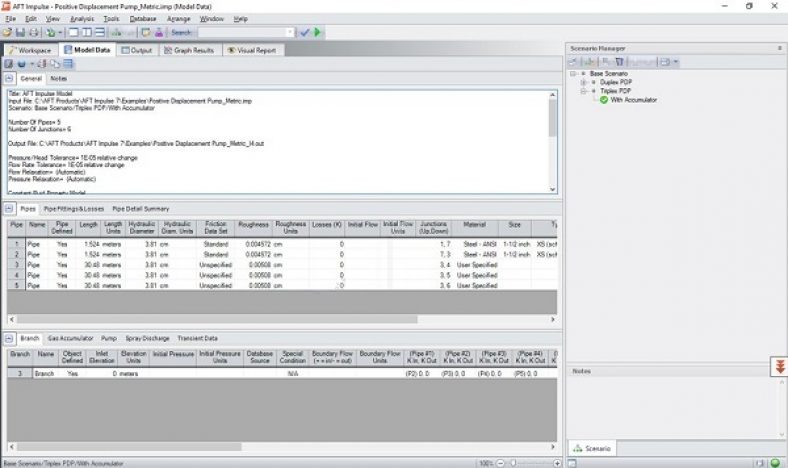
Task: Click the green Run model arrow icon
Action: 318,32
